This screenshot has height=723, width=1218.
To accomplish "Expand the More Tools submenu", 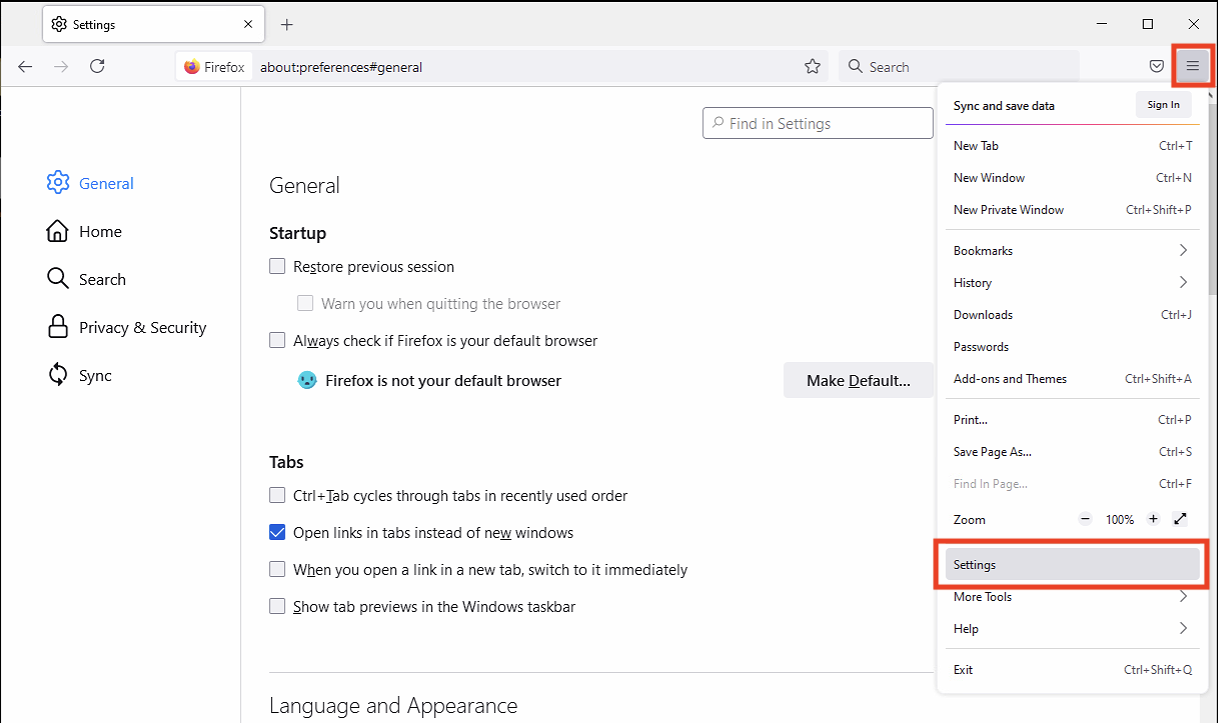I will 1072,597.
